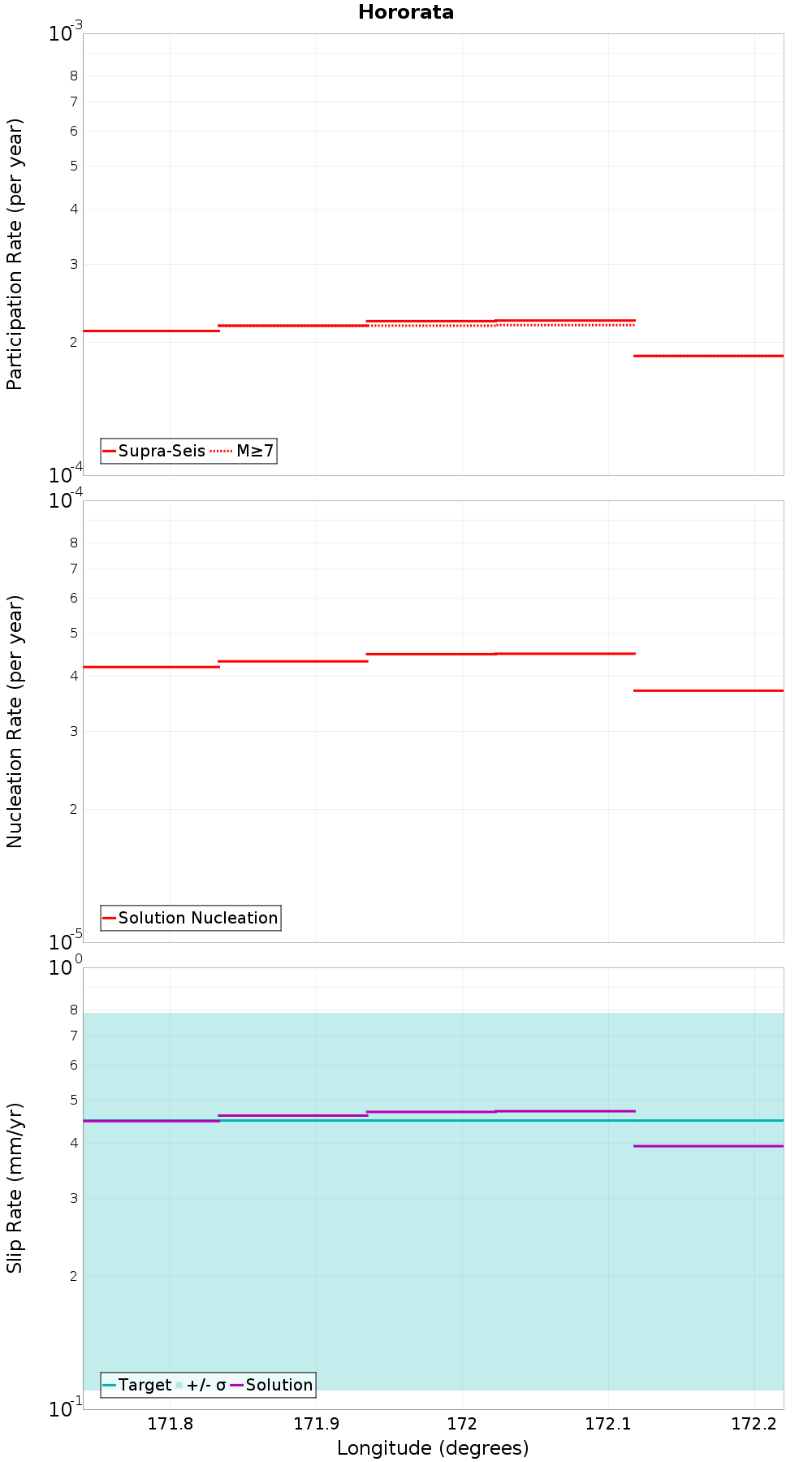
Task: Click the Supra-Seis red legend line
Action: click(x=110, y=451)
